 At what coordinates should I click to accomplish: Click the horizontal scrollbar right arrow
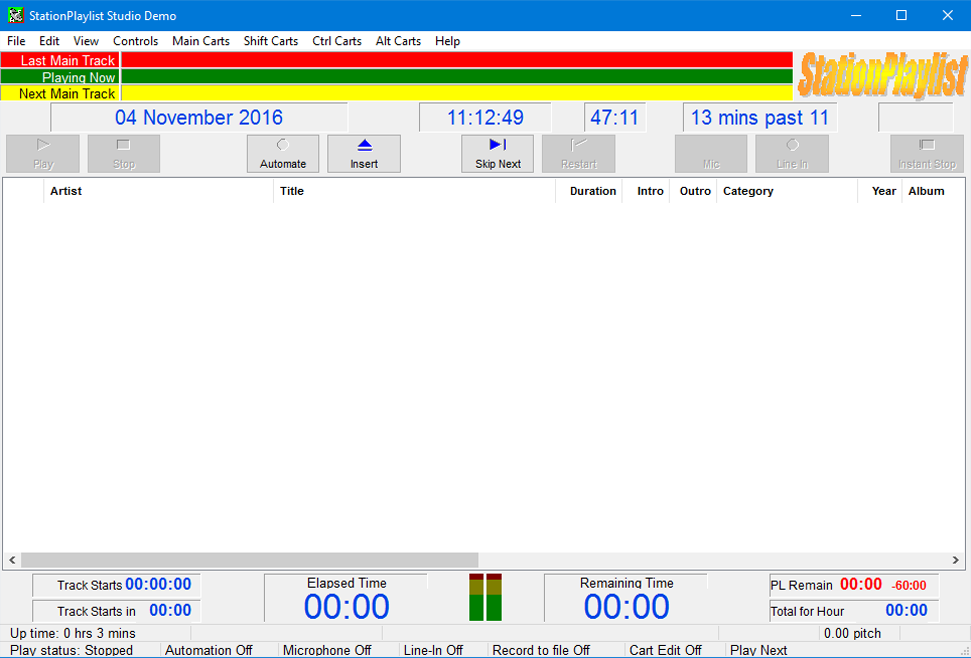956,560
